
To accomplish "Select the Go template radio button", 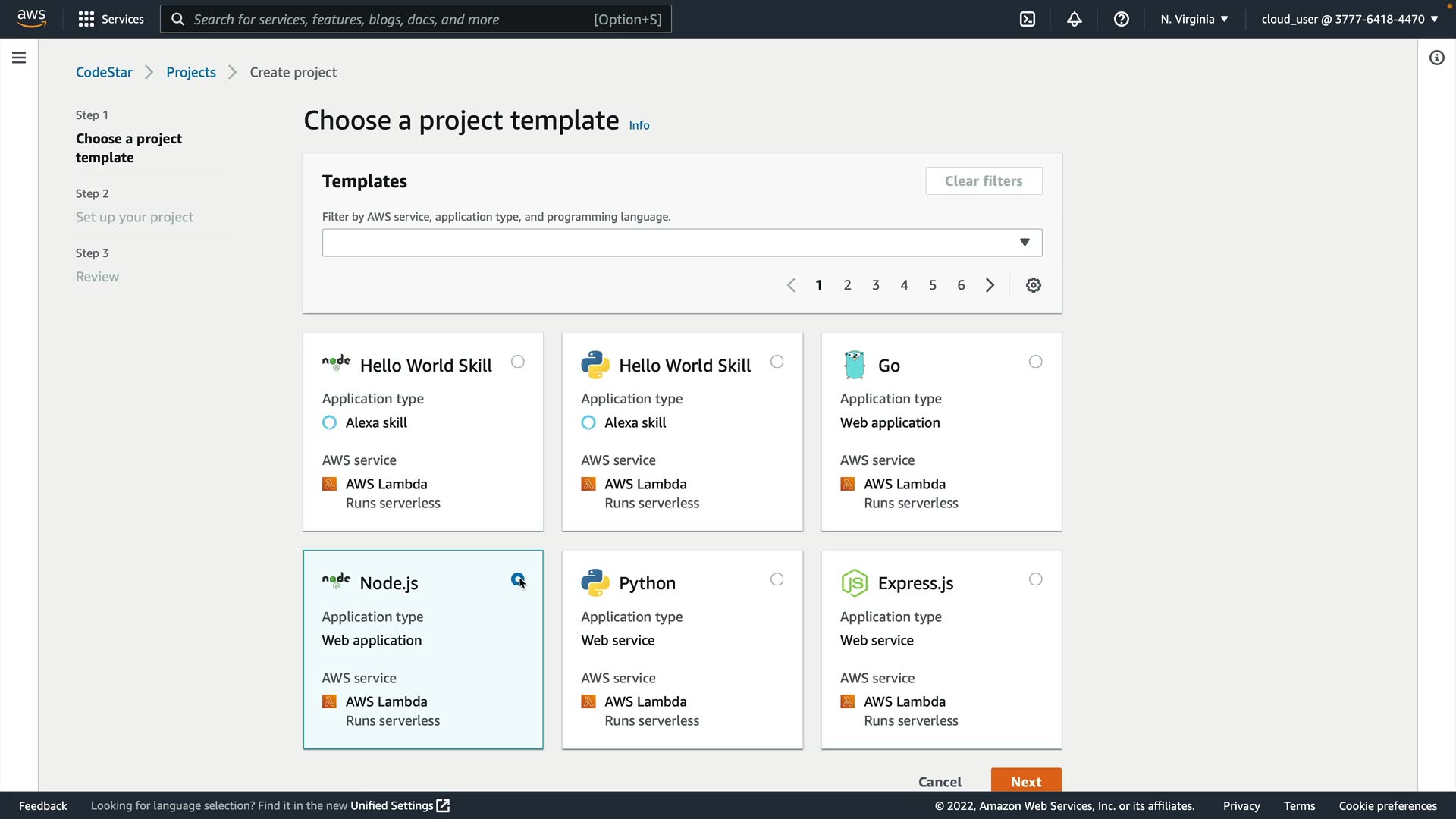I will coord(1036,362).
